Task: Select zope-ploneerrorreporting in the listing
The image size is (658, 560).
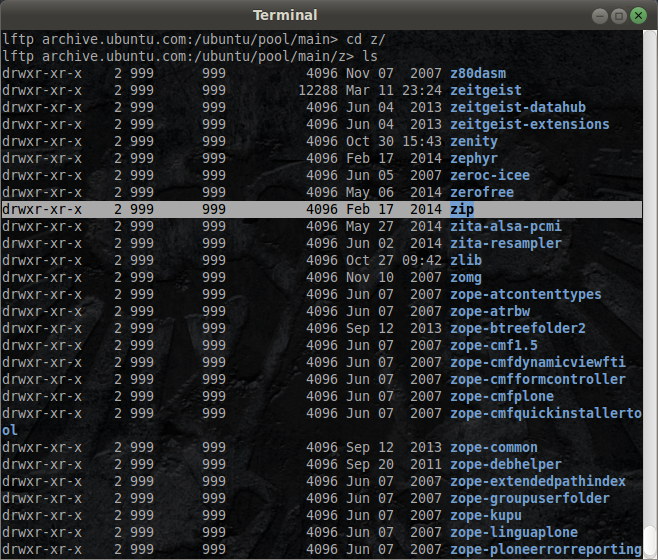Action: (x=546, y=550)
